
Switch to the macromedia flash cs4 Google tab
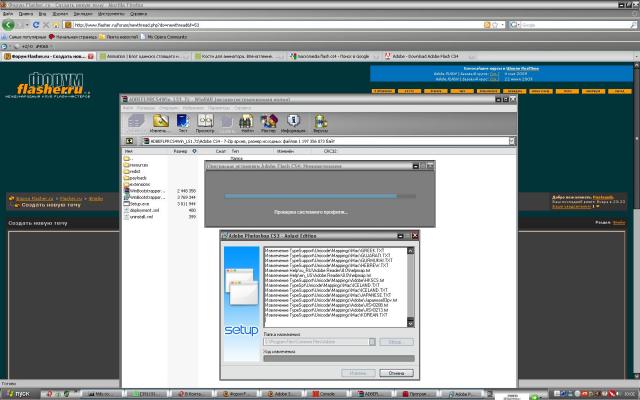coord(333,56)
